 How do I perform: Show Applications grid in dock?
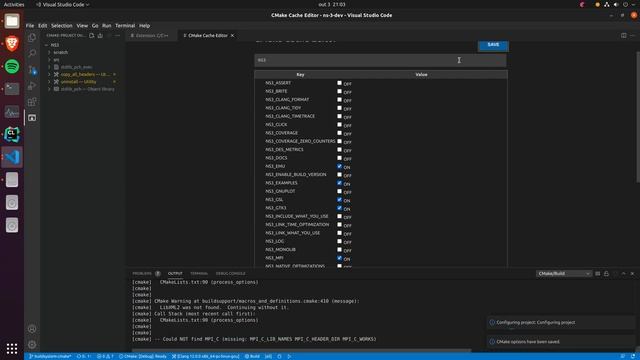[x=12, y=348]
